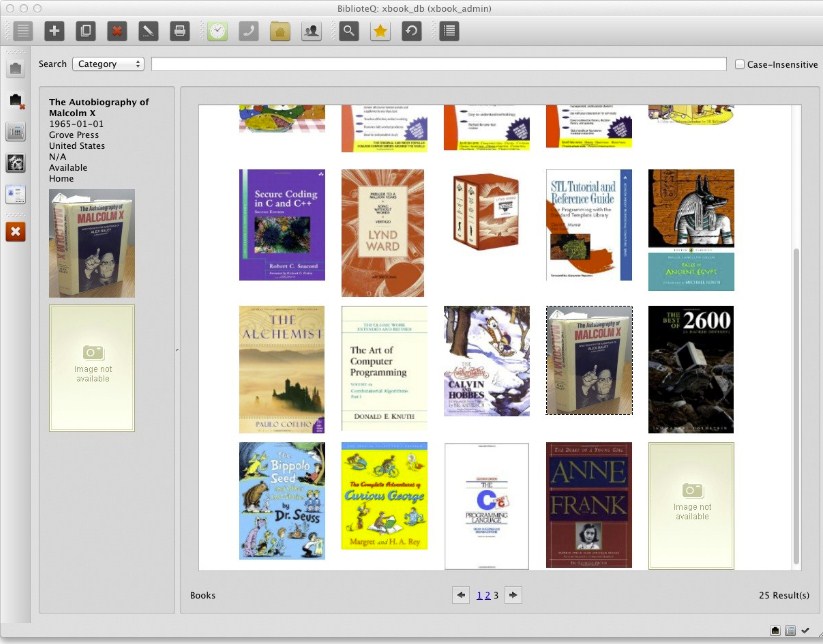Click the dark list icon at toolbar end
823x644 pixels.
pyautogui.click(x=449, y=31)
